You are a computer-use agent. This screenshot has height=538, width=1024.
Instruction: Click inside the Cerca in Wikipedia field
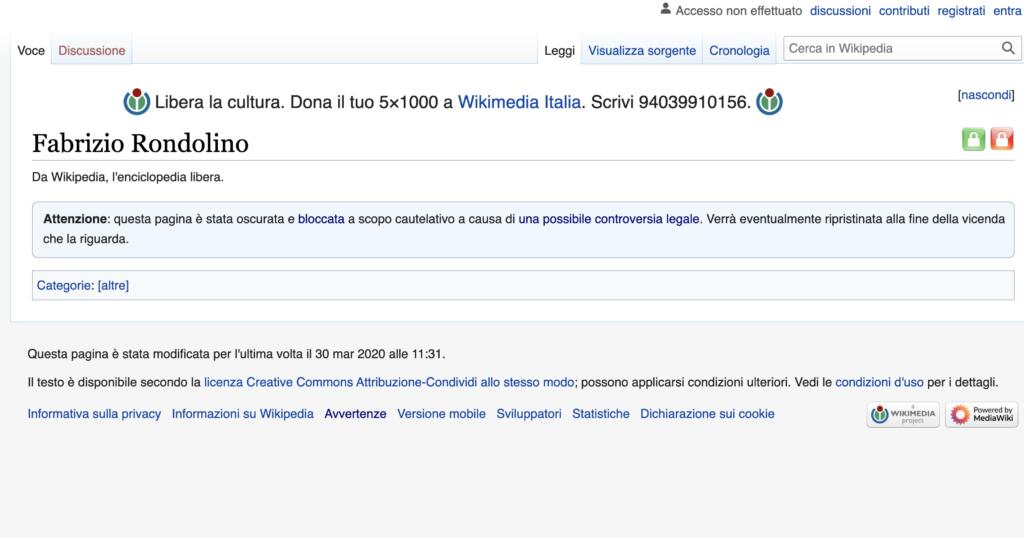[890, 48]
